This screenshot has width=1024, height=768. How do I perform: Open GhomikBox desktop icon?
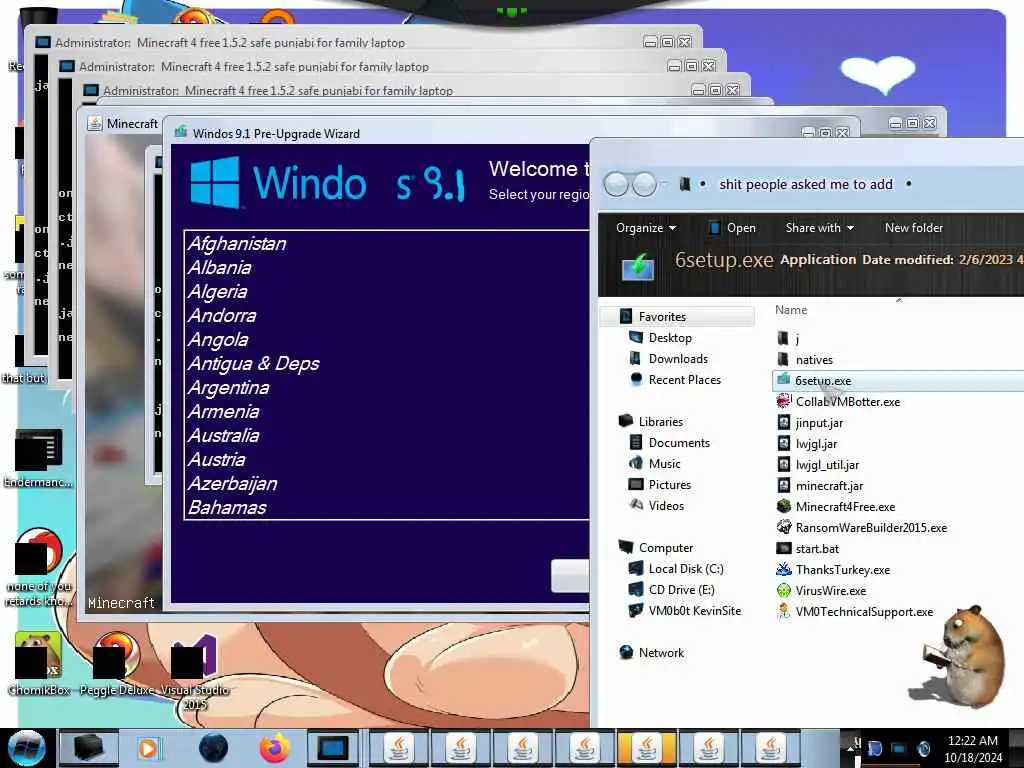coord(38,662)
